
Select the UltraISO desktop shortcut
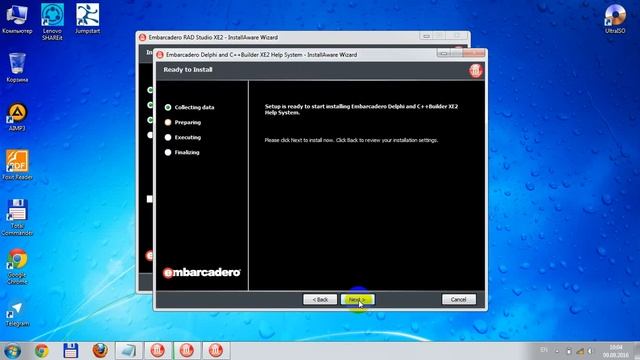(x=615, y=19)
